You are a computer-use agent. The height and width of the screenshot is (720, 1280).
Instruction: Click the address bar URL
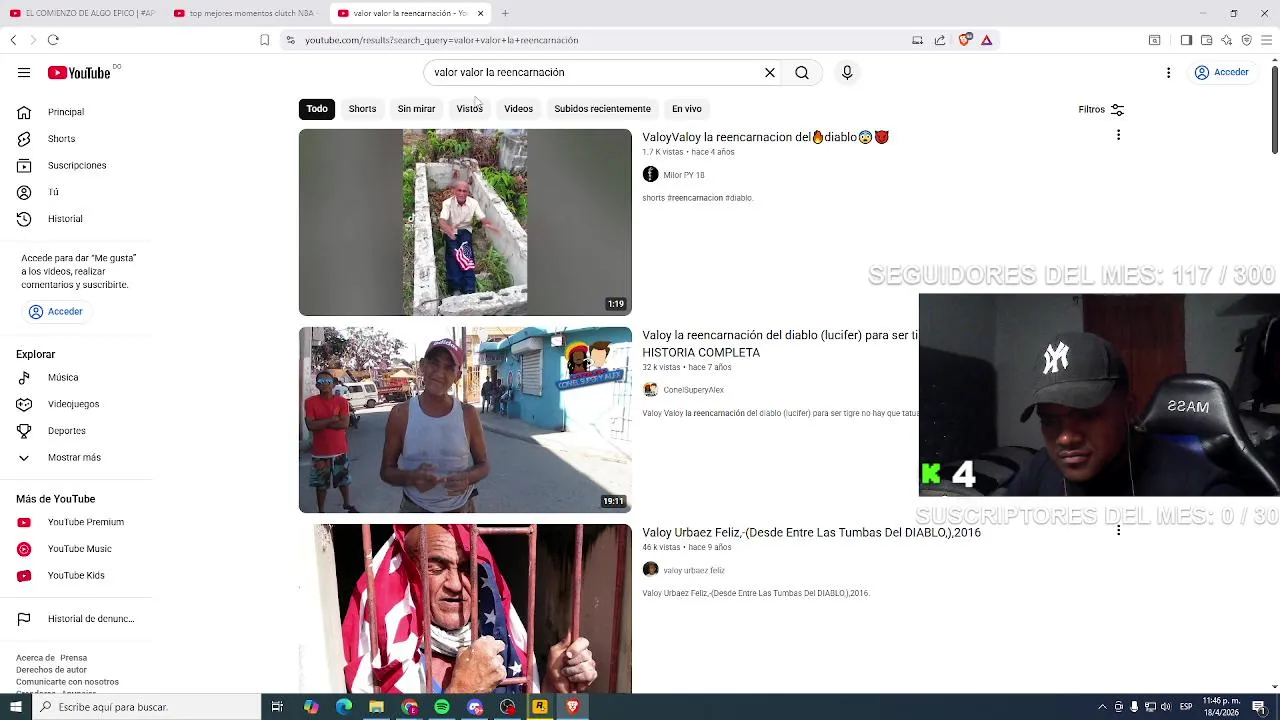point(441,40)
